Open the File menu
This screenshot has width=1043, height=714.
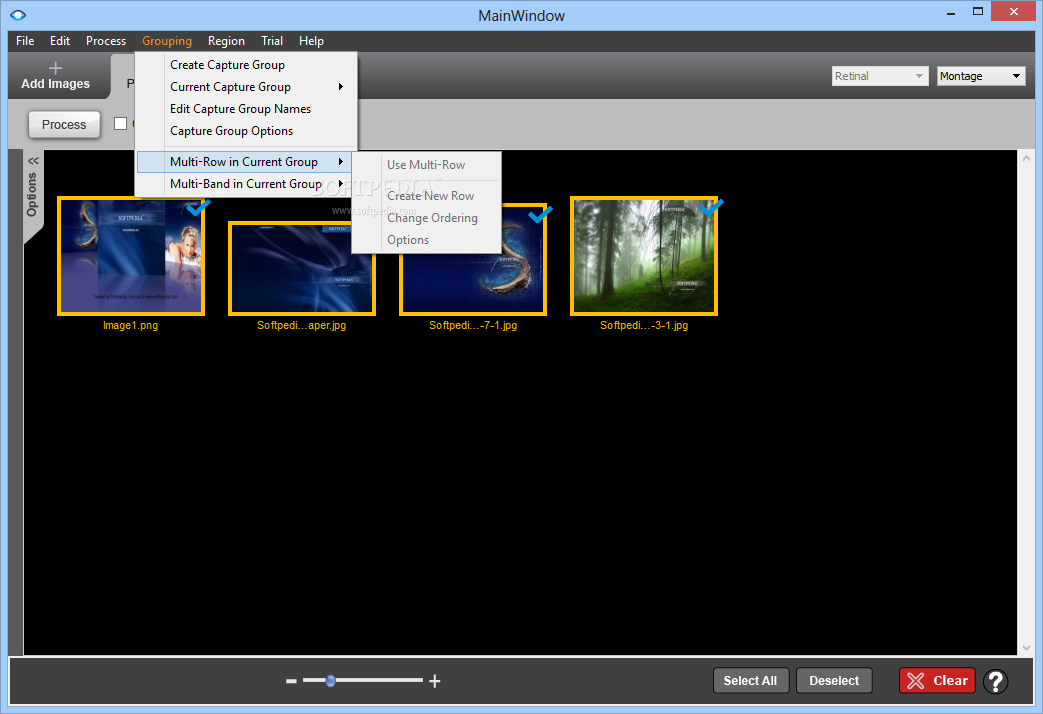tap(25, 41)
